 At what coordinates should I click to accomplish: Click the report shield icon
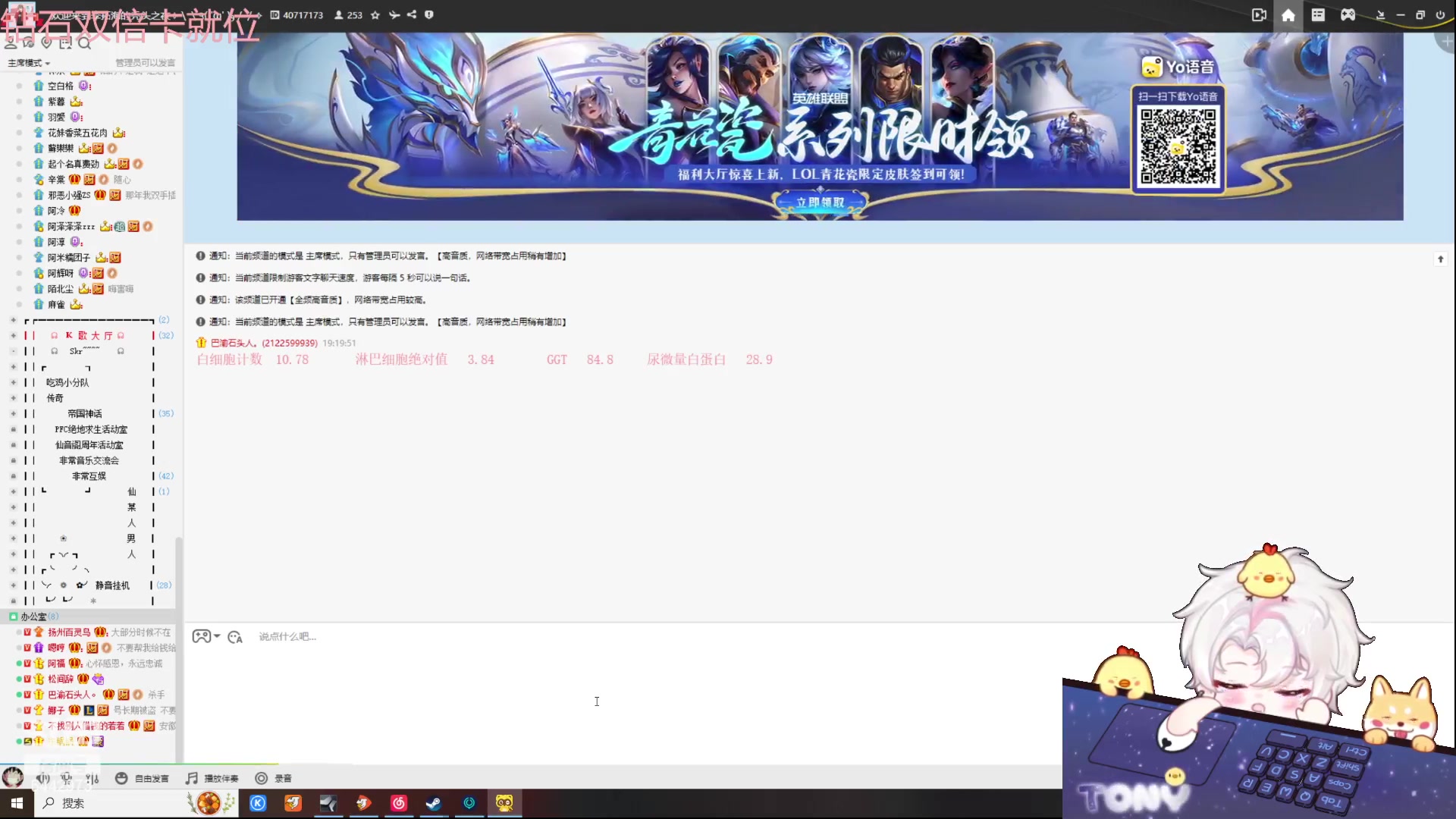tap(429, 14)
